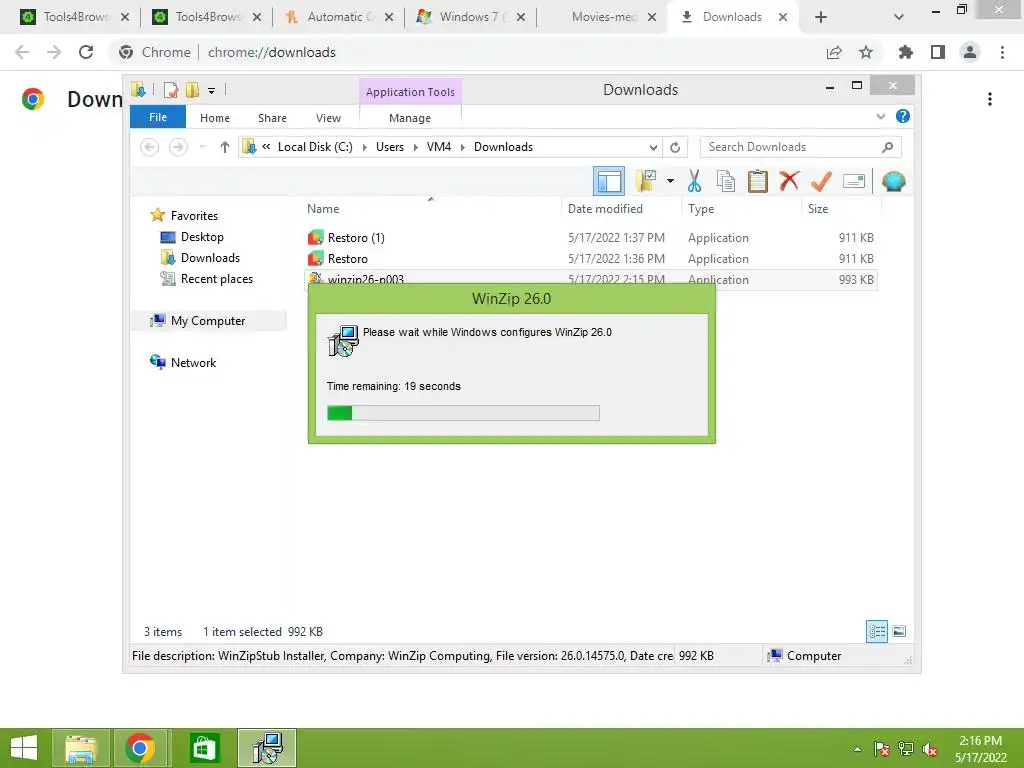Open the Chrome extensions puzzle icon

coord(905,52)
